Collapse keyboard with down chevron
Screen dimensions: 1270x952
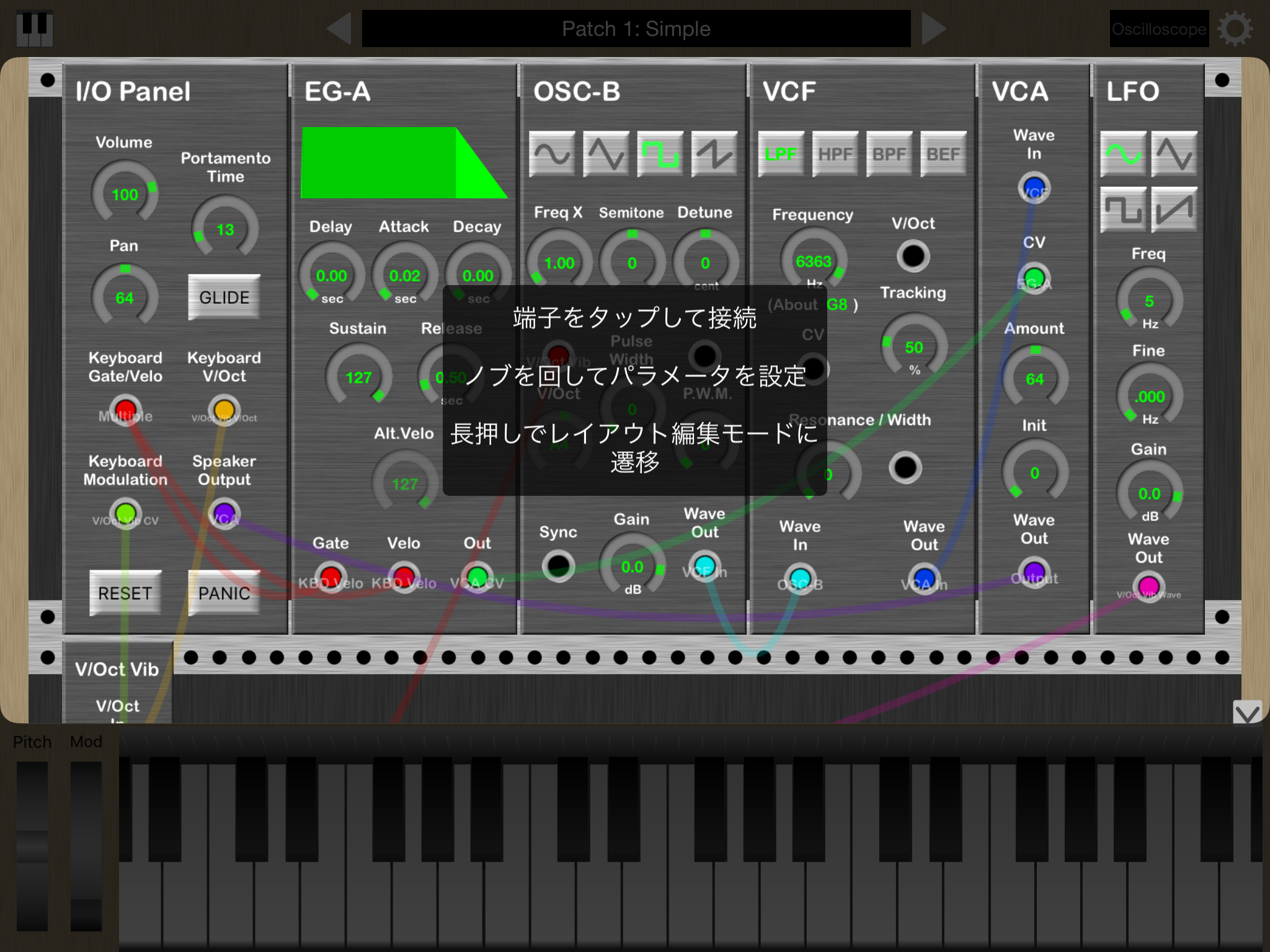click(1247, 712)
